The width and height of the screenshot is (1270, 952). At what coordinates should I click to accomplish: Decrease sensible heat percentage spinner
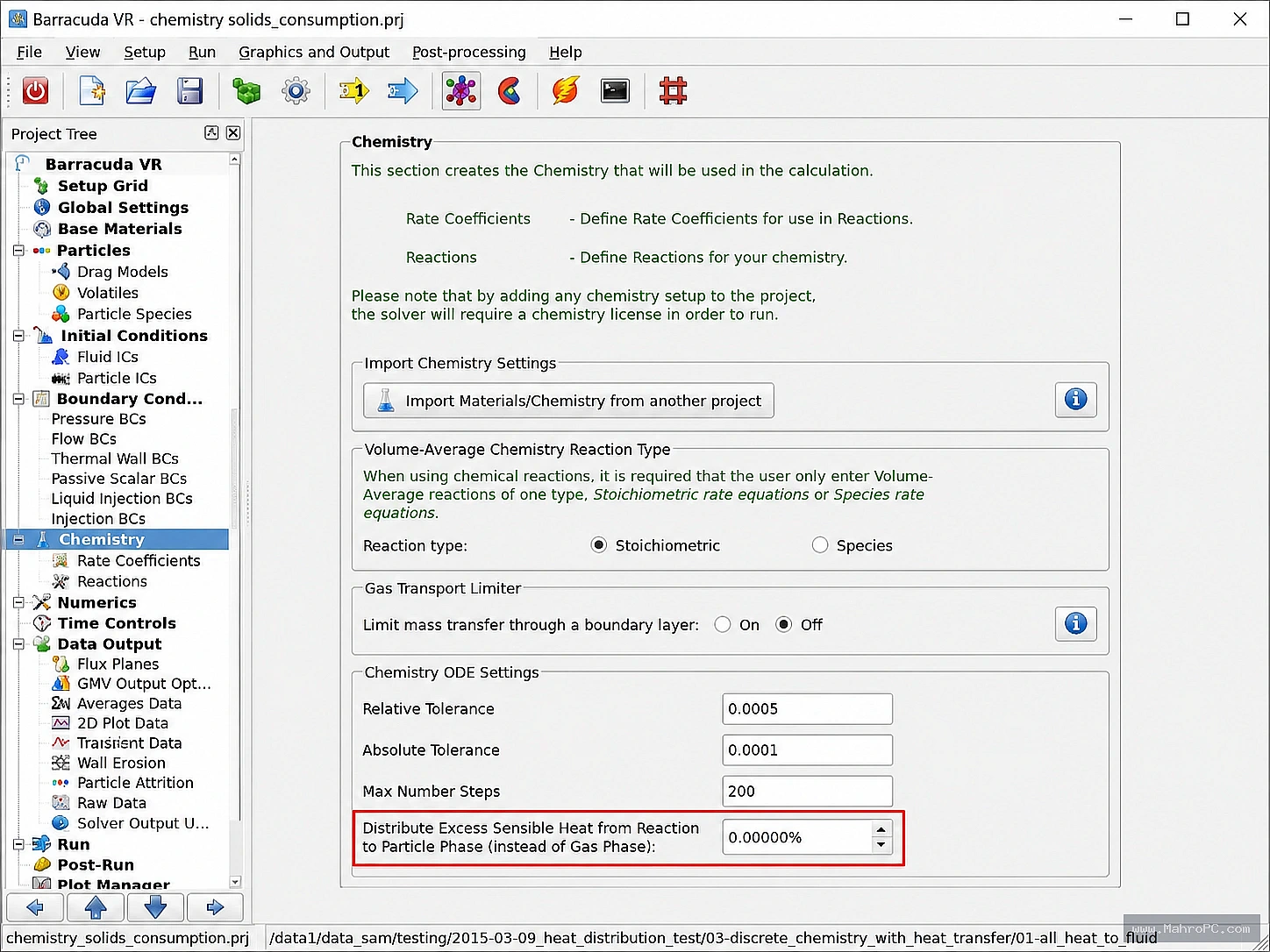pyautogui.click(x=881, y=845)
